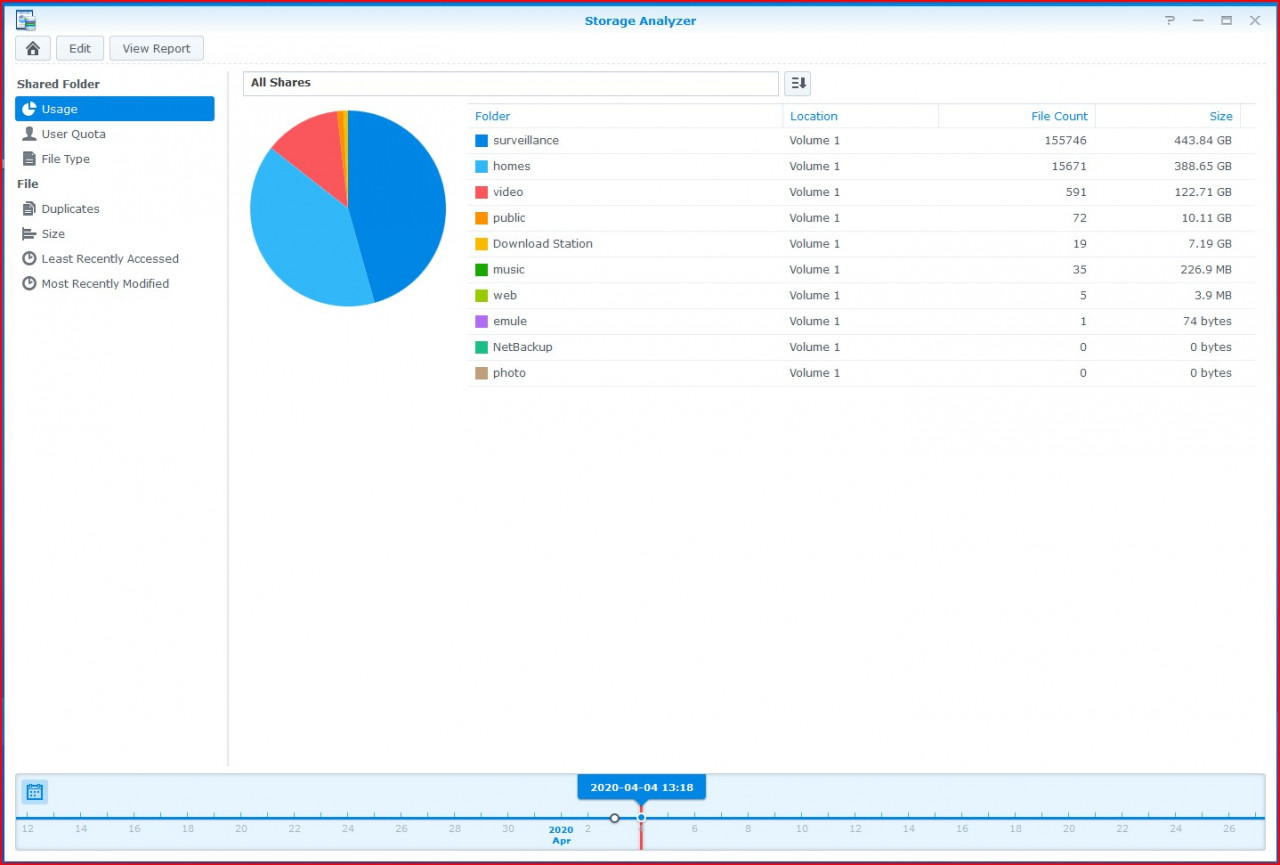The width and height of the screenshot is (1280, 865).
Task: Click the Most Recently Modified clock icon
Action: [x=29, y=284]
